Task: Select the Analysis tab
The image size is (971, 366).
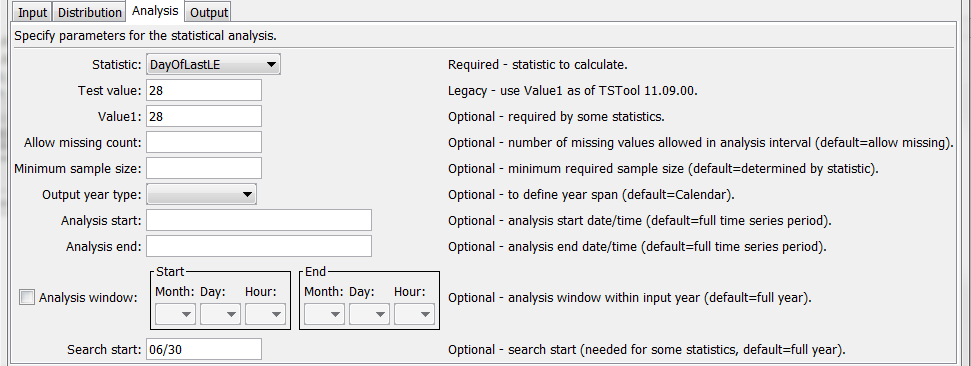Action: click(x=155, y=11)
